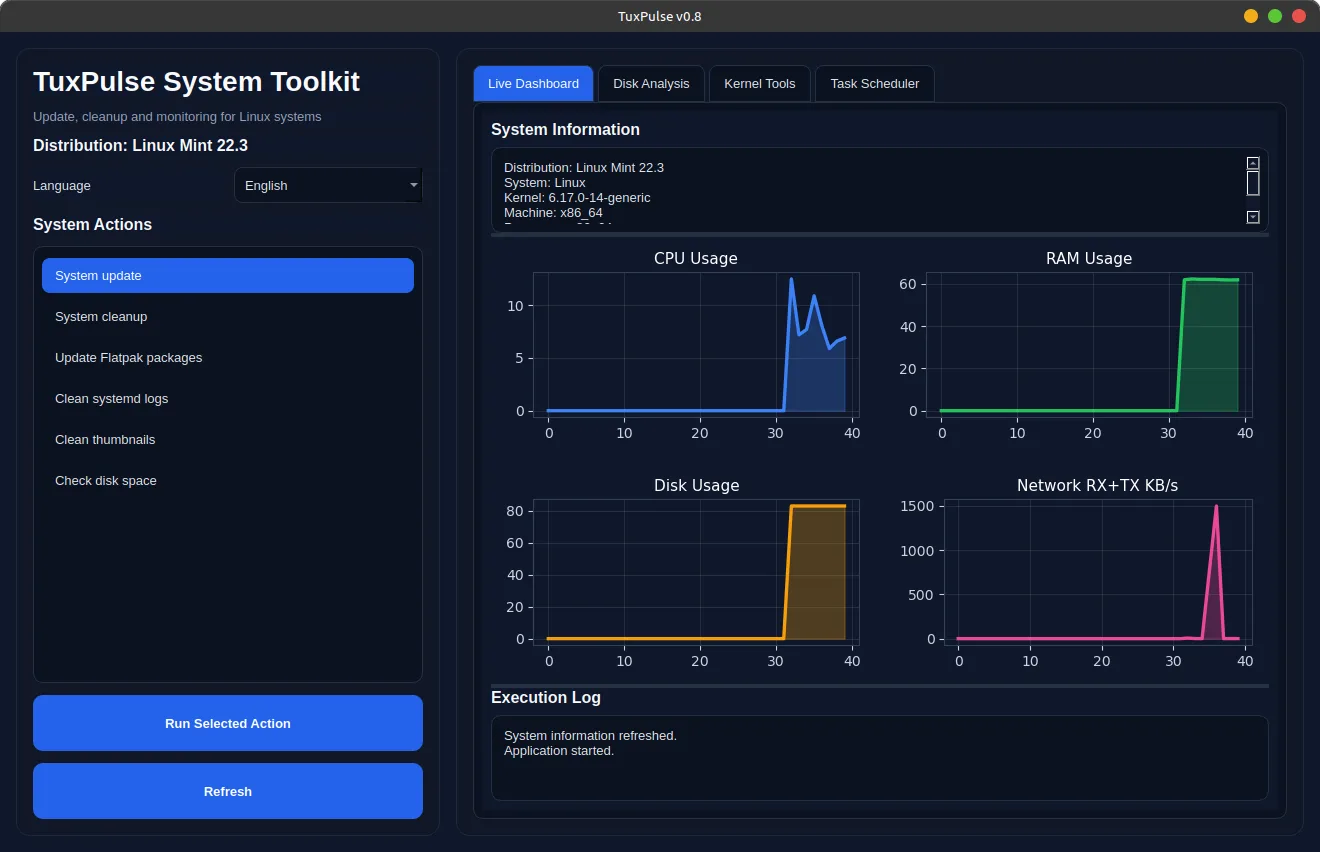Click the Refresh button
The height and width of the screenshot is (852, 1320).
tap(227, 790)
